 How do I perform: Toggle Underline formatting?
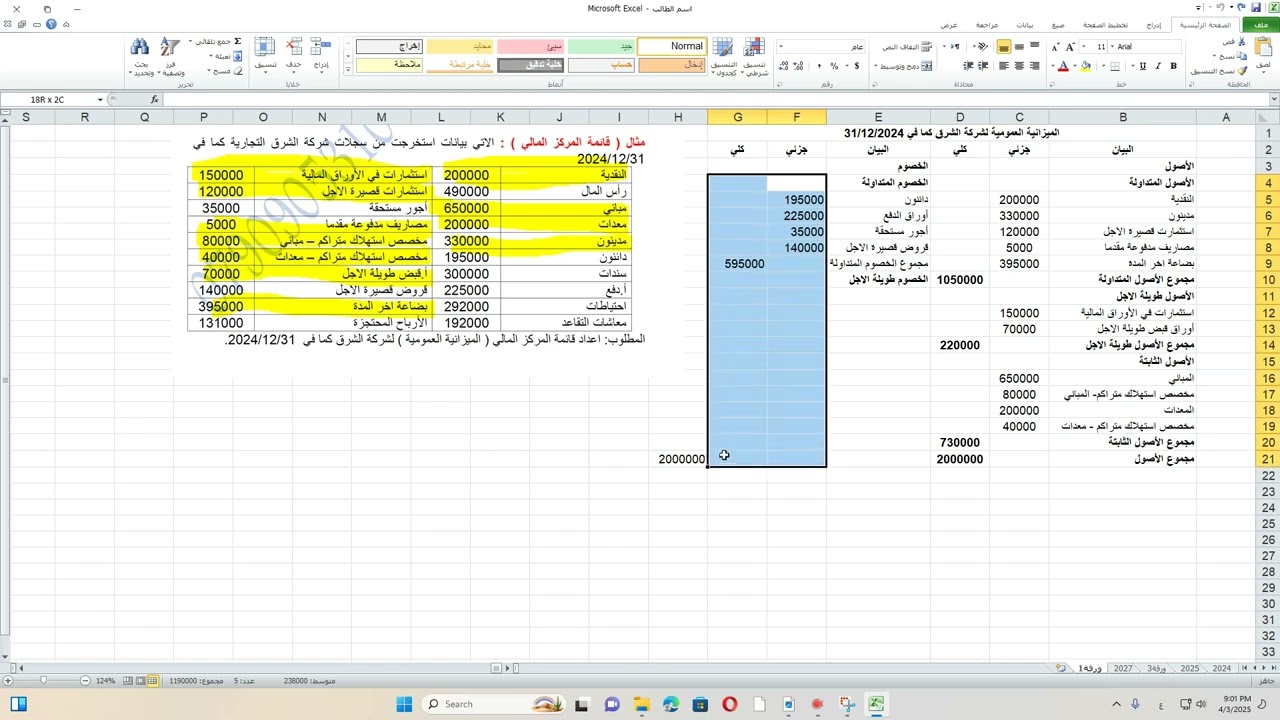click(1143, 66)
